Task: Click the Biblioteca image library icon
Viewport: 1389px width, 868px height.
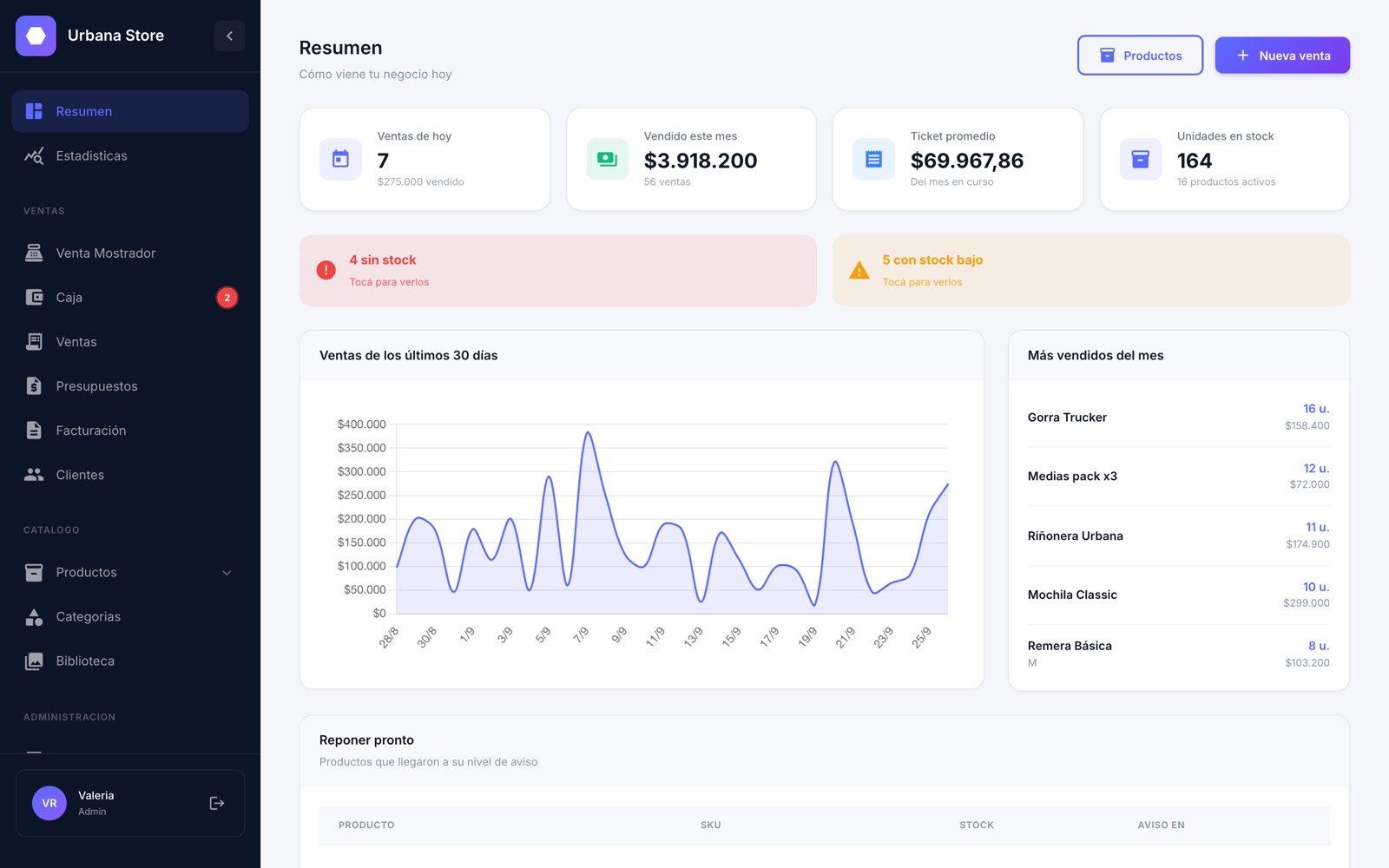Action: (34, 661)
